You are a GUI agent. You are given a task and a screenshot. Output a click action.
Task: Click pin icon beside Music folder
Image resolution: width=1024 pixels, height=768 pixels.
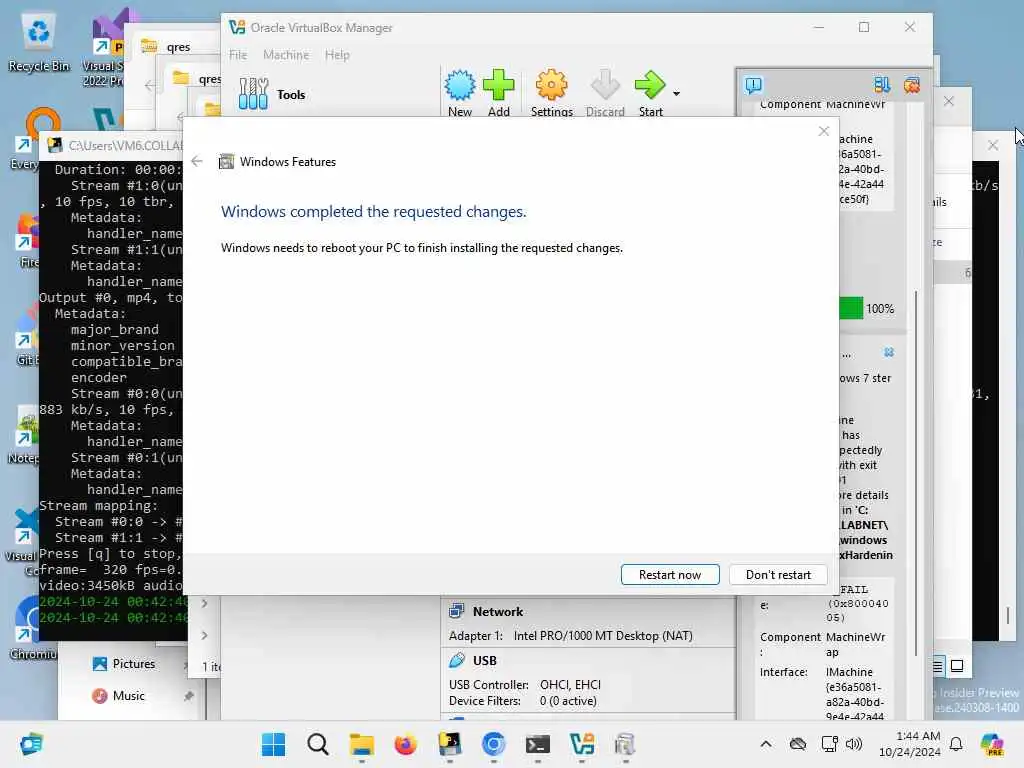[189, 696]
